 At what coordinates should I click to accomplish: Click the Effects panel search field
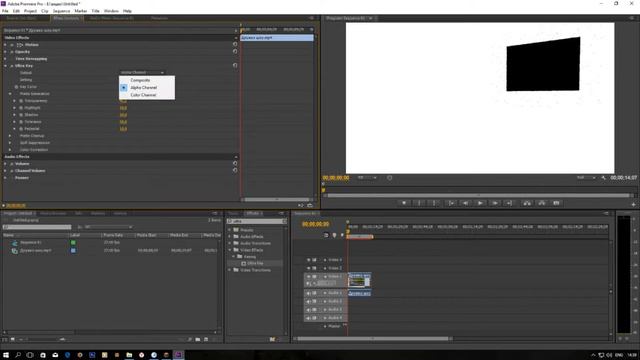tap(257, 221)
